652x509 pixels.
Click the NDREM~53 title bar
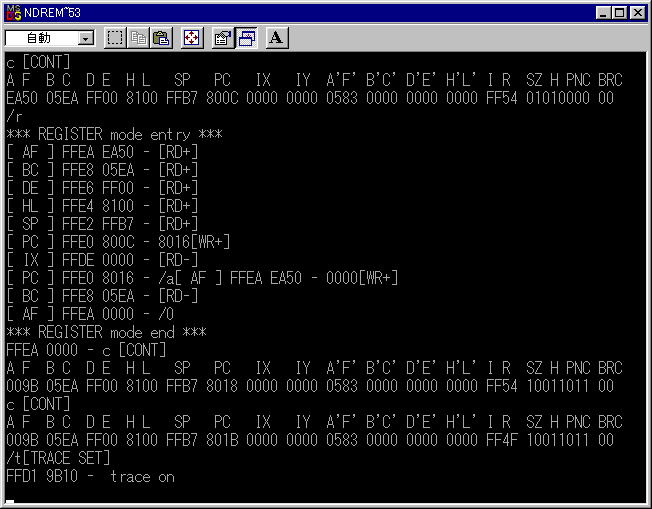[x=300, y=12]
